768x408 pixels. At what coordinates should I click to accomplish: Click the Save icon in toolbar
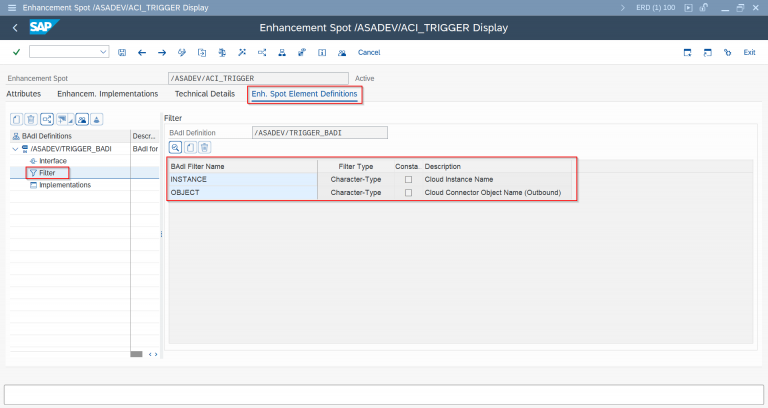pos(122,52)
